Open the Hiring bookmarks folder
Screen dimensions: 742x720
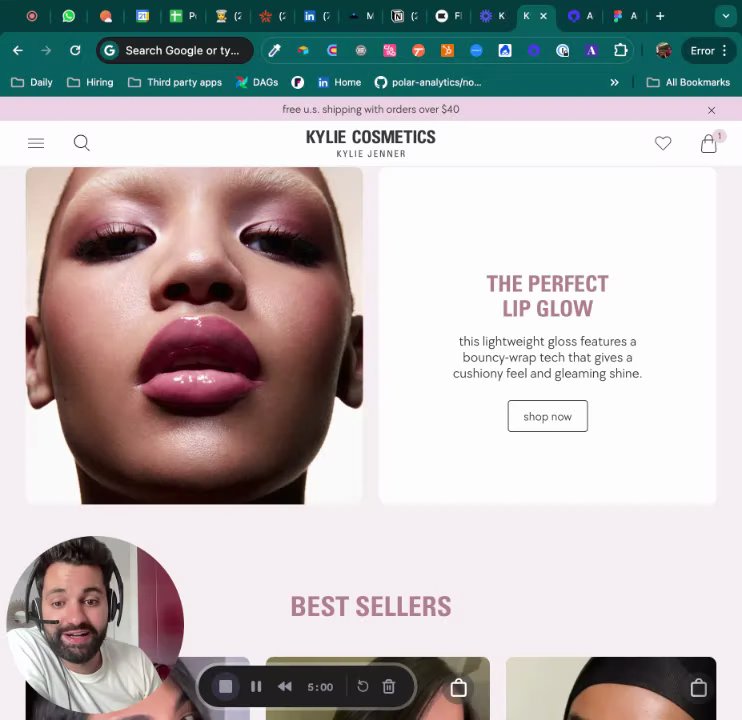pos(90,82)
